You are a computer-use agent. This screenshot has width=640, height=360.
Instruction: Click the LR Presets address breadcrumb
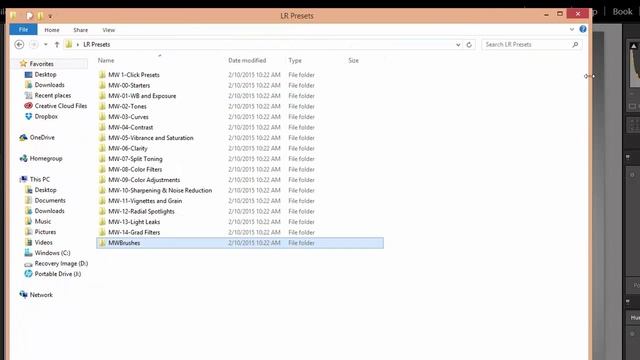tap(97, 44)
